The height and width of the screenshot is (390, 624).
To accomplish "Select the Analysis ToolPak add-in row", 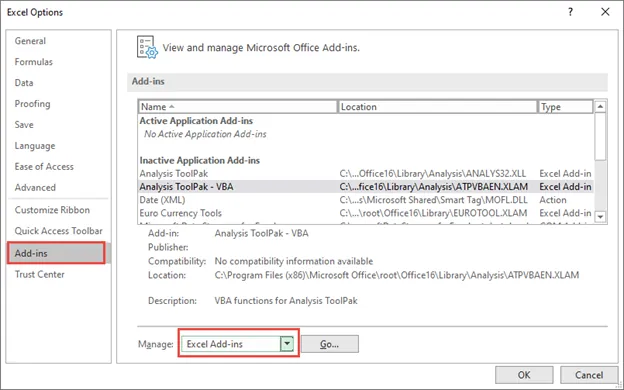I will point(365,174).
